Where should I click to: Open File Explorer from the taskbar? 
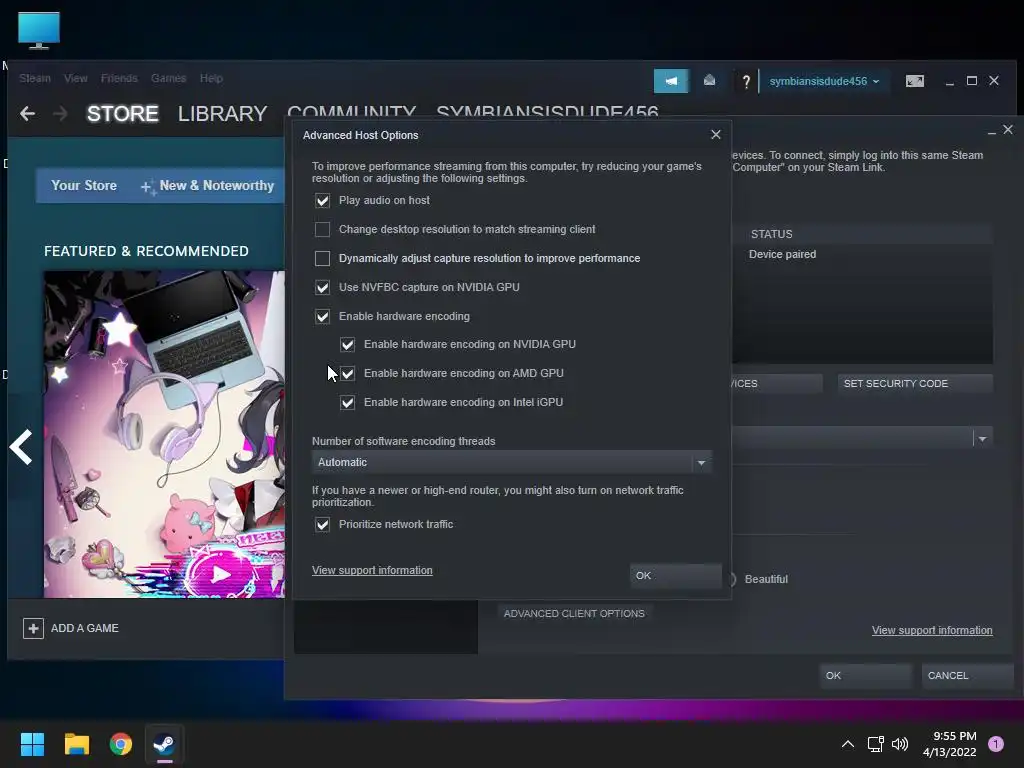tap(76, 744)
